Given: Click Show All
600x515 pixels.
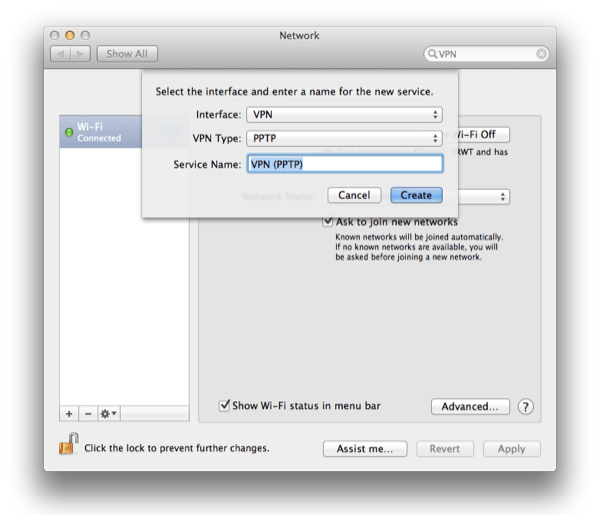Looking at the screenshot, I should click(x=127, y=54).
